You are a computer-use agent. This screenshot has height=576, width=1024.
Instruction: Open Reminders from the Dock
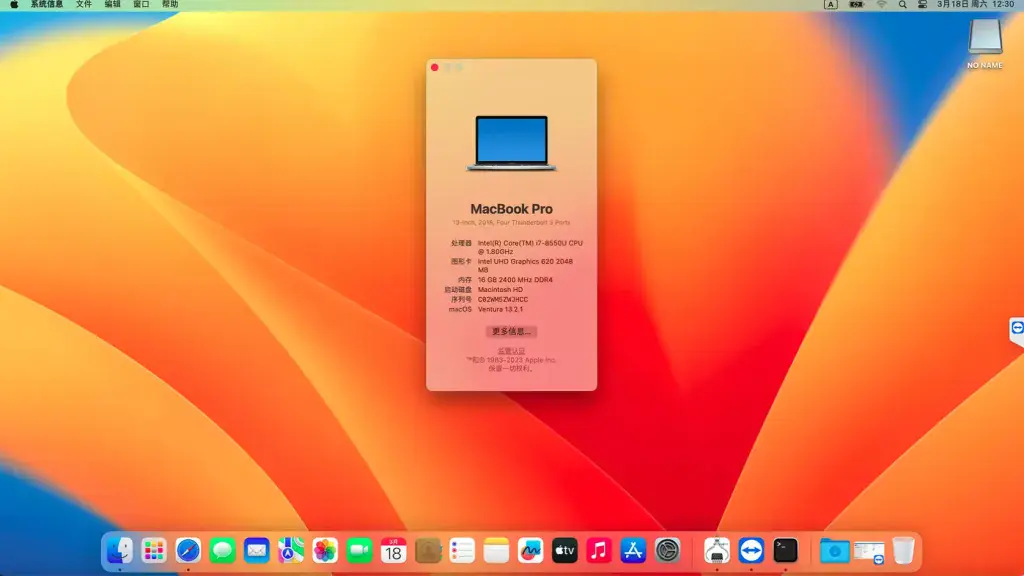pos(462,551)
